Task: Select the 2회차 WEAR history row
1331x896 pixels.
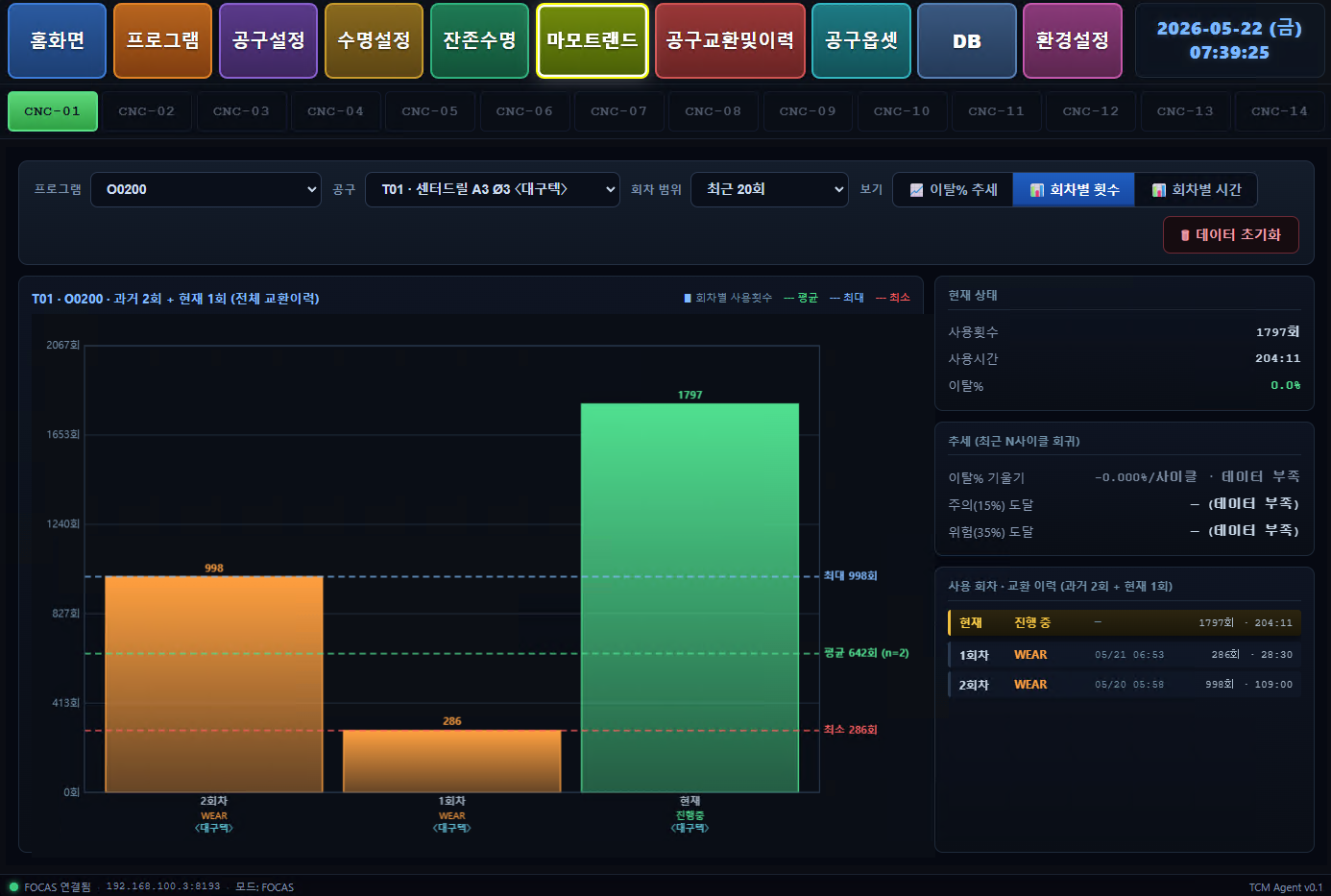Action: pyautogui.click(x=1125, y=685)
